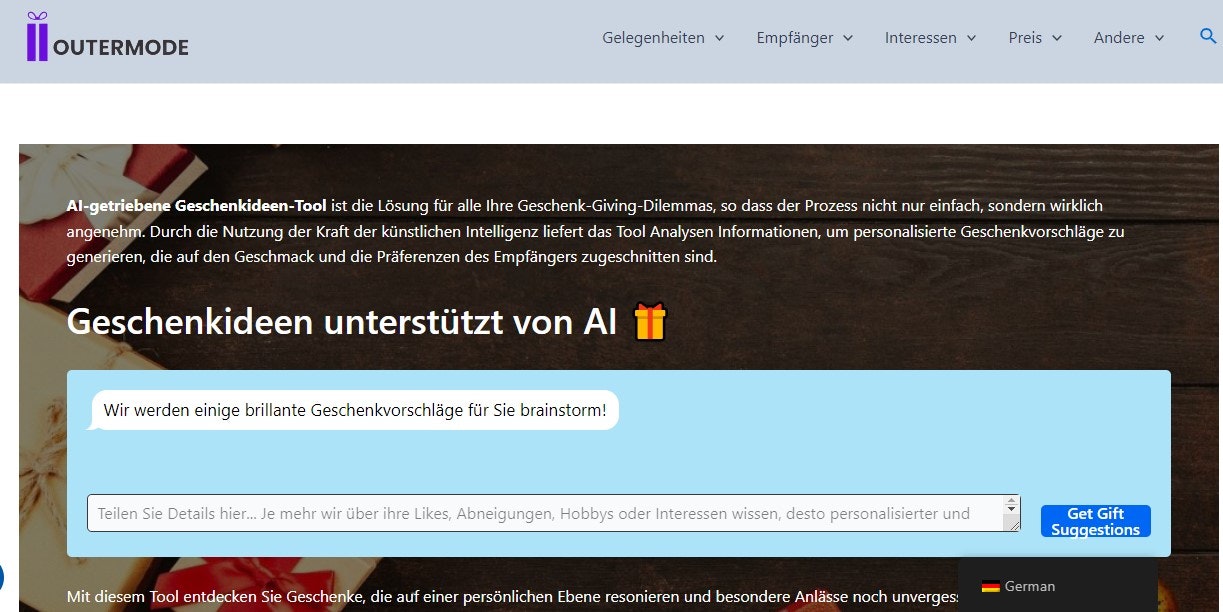
Task: Open the German language switcher
Action: [x=1057, y=587]
